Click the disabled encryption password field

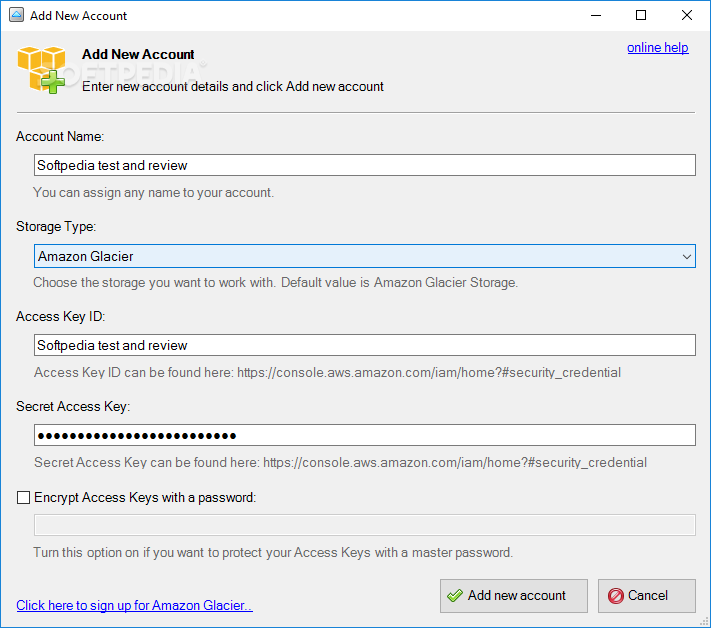365,525
